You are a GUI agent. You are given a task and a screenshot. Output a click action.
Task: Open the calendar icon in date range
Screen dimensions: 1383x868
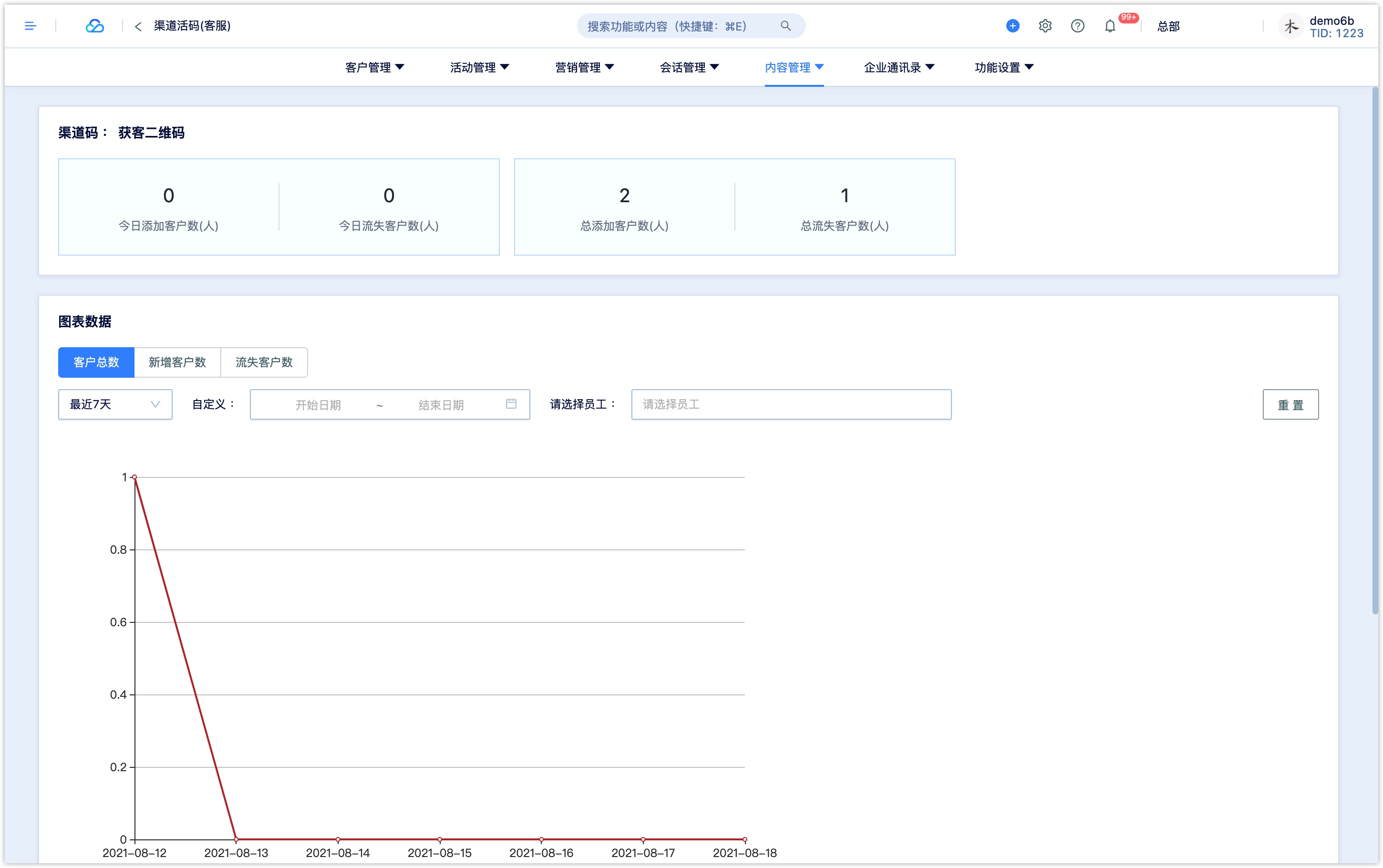pos(511,403)
